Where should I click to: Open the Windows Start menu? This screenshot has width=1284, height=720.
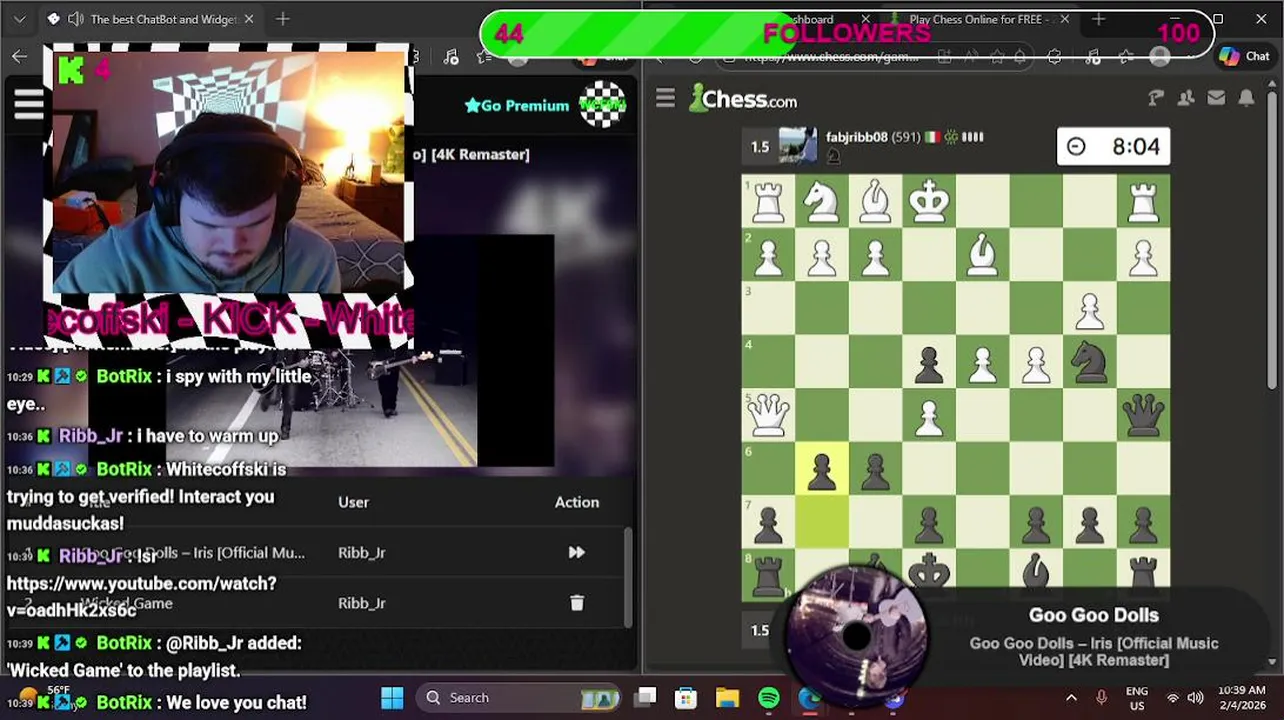pos(392,697)
